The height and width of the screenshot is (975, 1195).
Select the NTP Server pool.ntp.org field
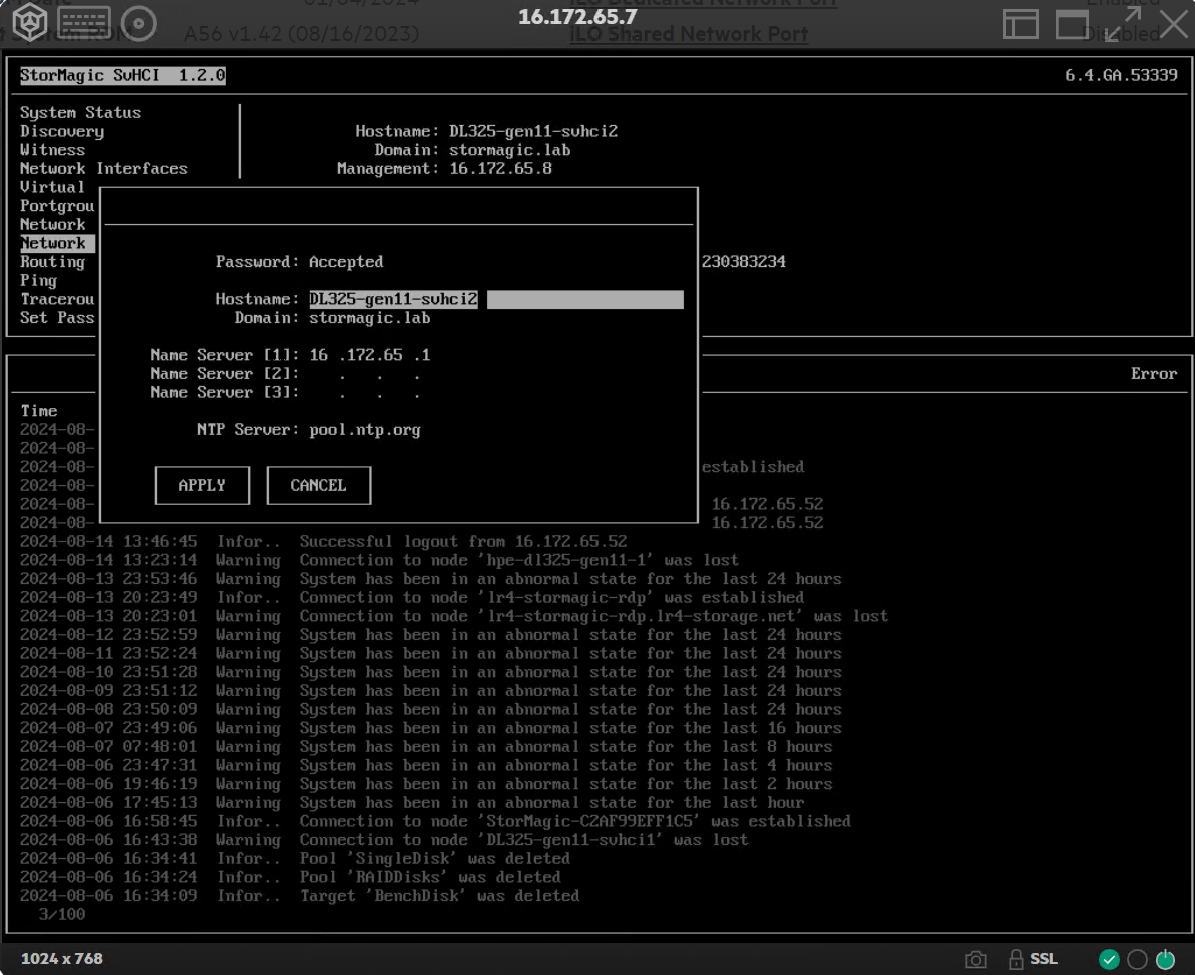click(x=365, y=430)
